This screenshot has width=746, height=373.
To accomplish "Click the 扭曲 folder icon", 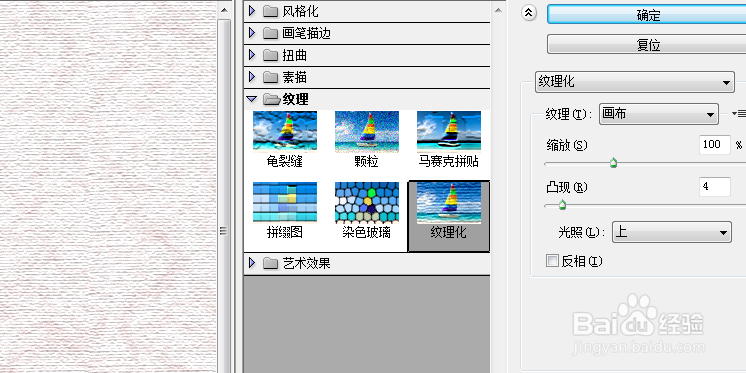I will (x=270, y=55).
